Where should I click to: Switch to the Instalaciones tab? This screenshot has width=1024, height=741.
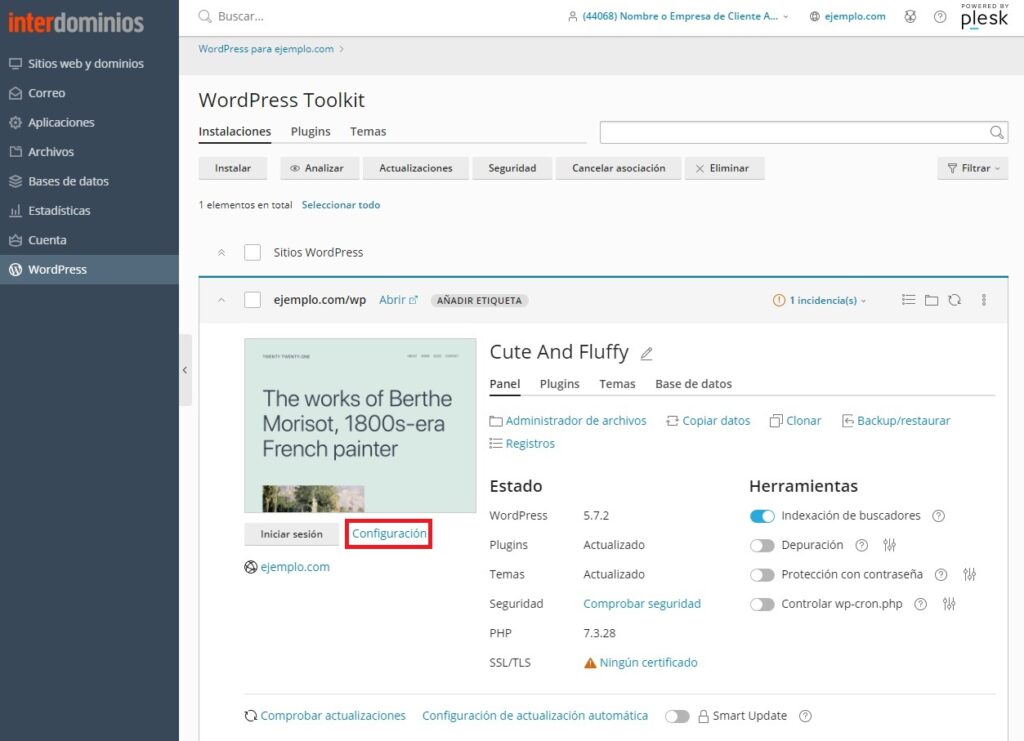coord(234,131)
